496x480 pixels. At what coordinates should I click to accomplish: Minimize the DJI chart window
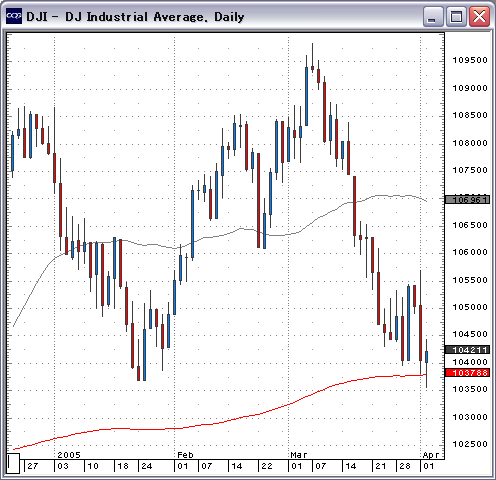point(433,16)
